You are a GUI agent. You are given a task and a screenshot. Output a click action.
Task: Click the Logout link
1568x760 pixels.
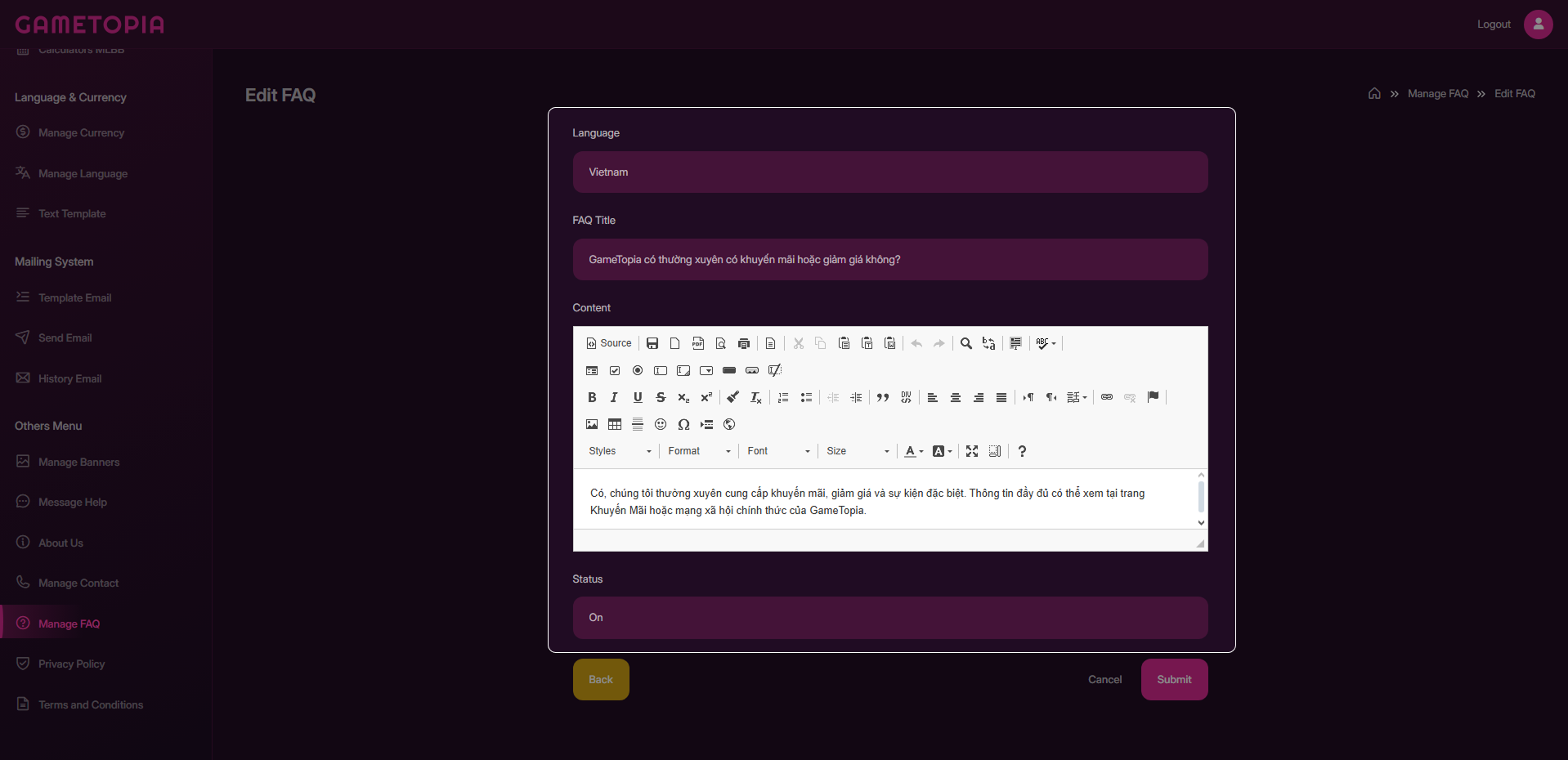1494,25
